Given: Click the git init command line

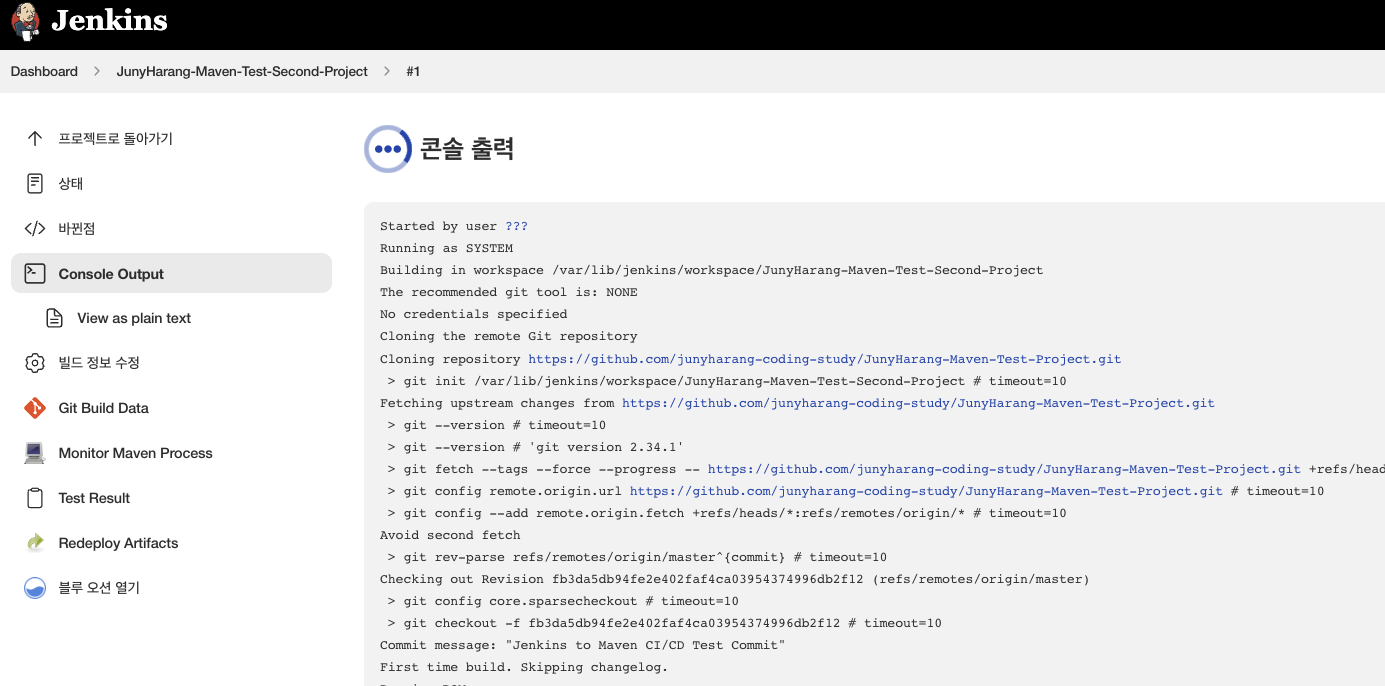Looking at the screenshot, I should click(x=727, y=381).
